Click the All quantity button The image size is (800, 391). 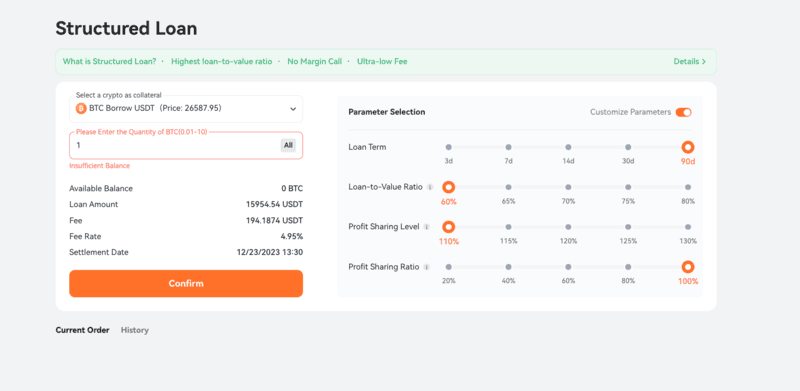pyautogui.click(x=288, y=145)
